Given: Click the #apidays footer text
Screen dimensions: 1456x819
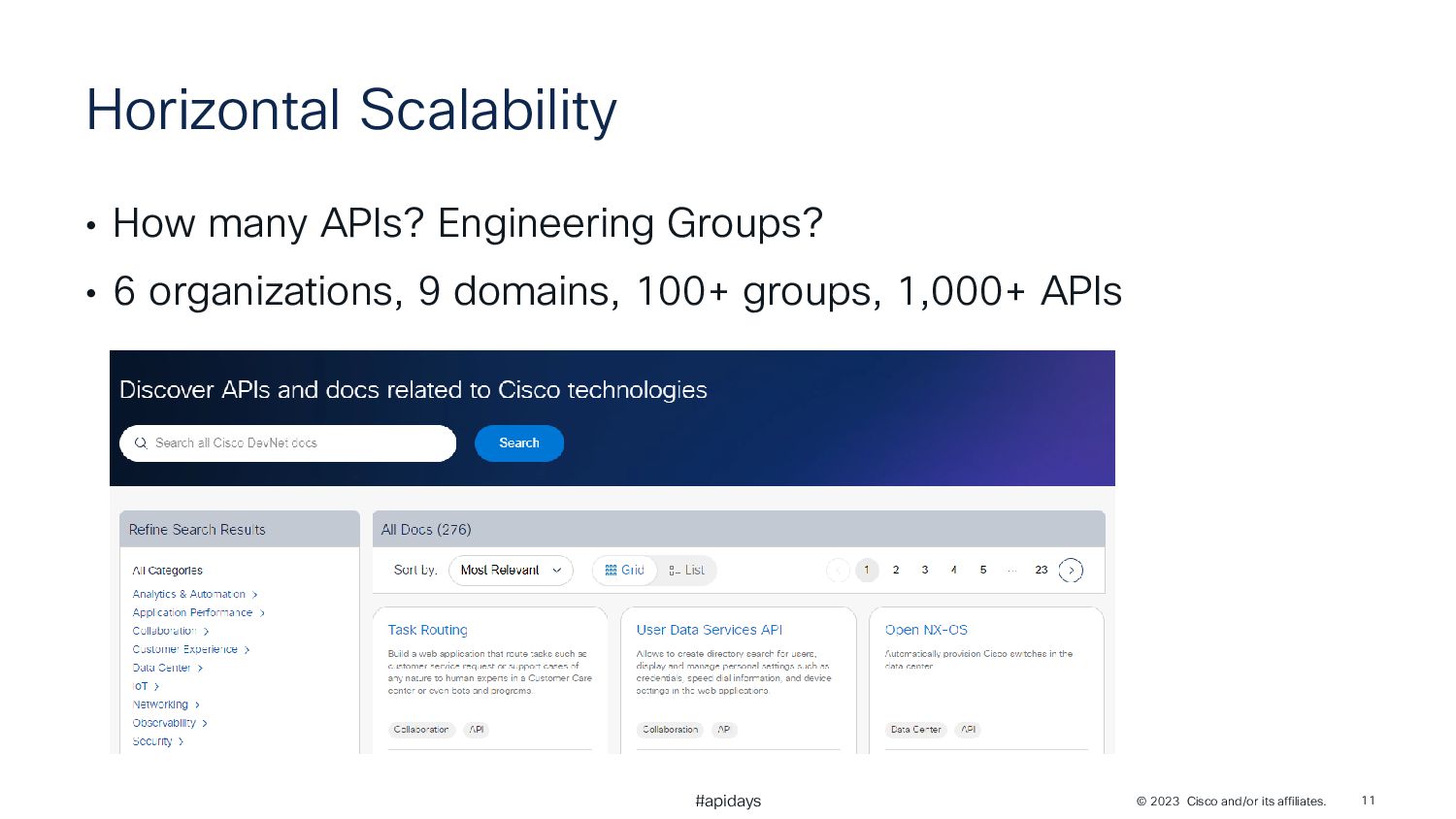Looking at the screenshot, I should click(x=728, y=802).
